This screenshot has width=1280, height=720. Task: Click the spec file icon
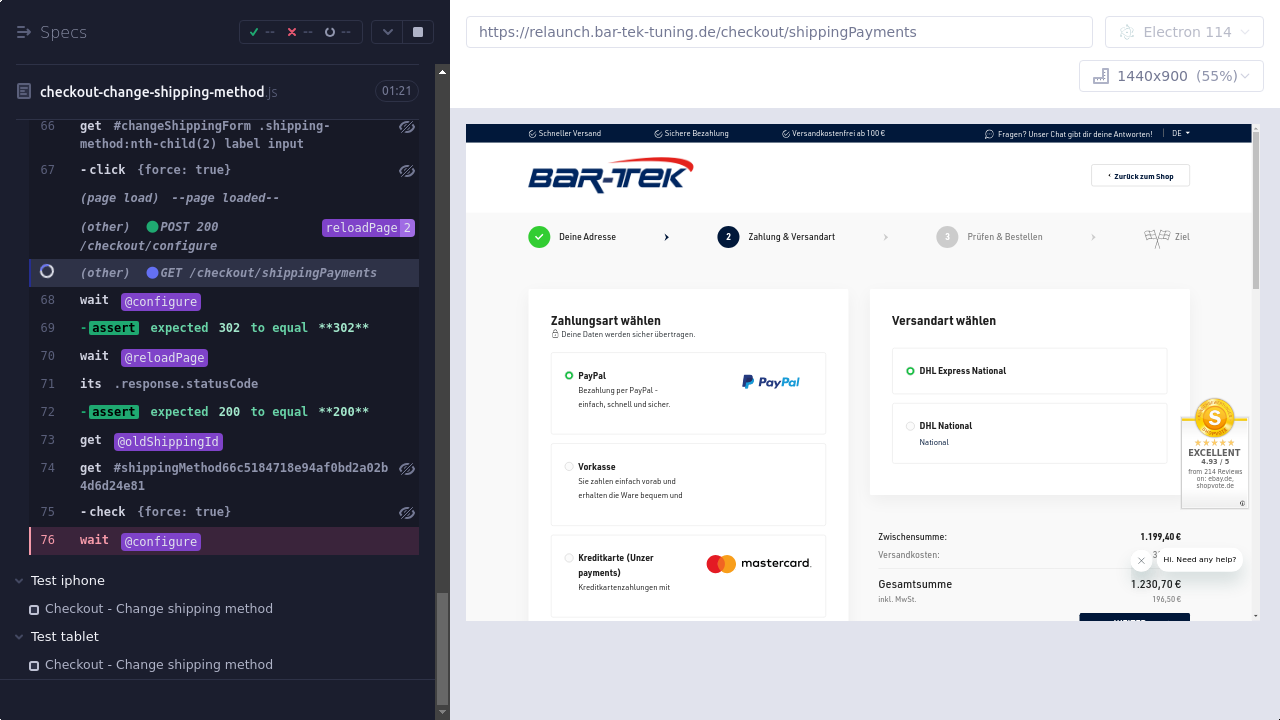[x=24, y=92]
